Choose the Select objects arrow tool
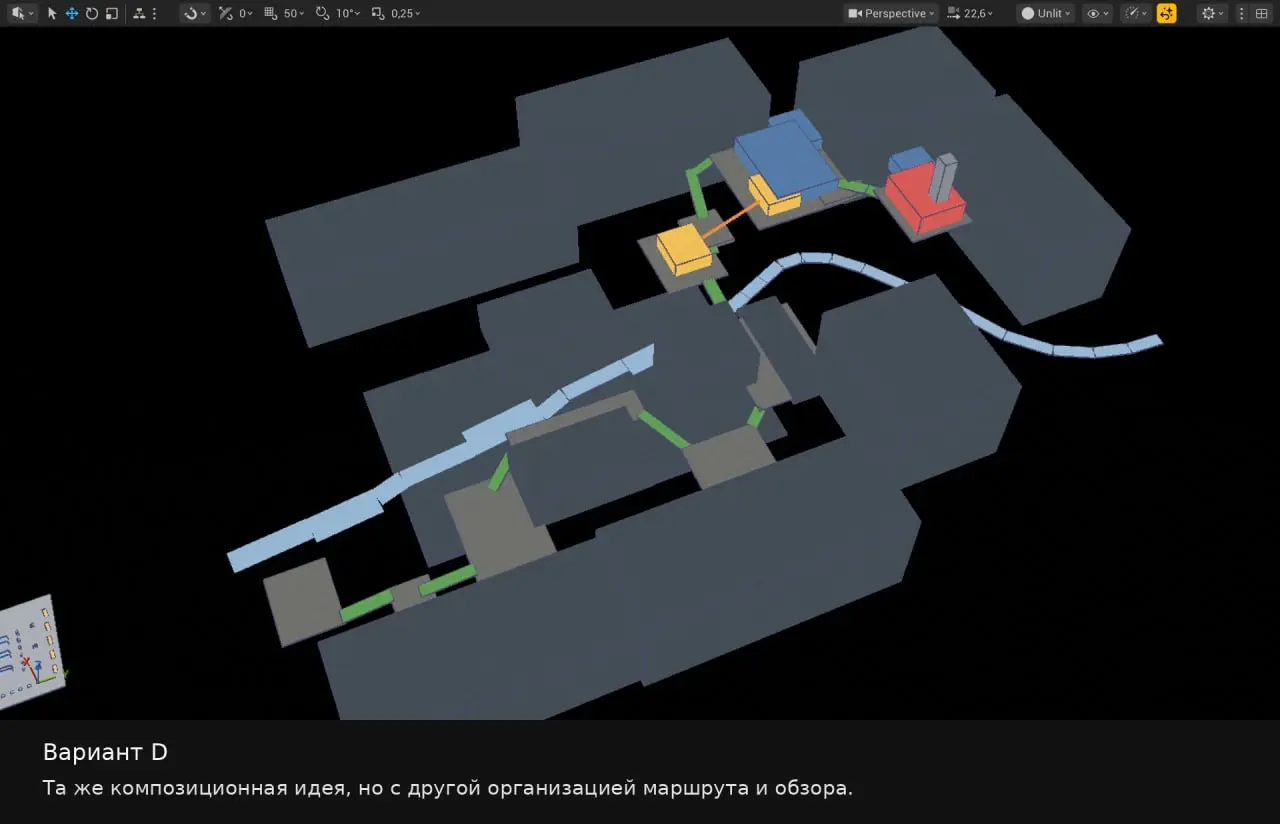 point(52,13)
